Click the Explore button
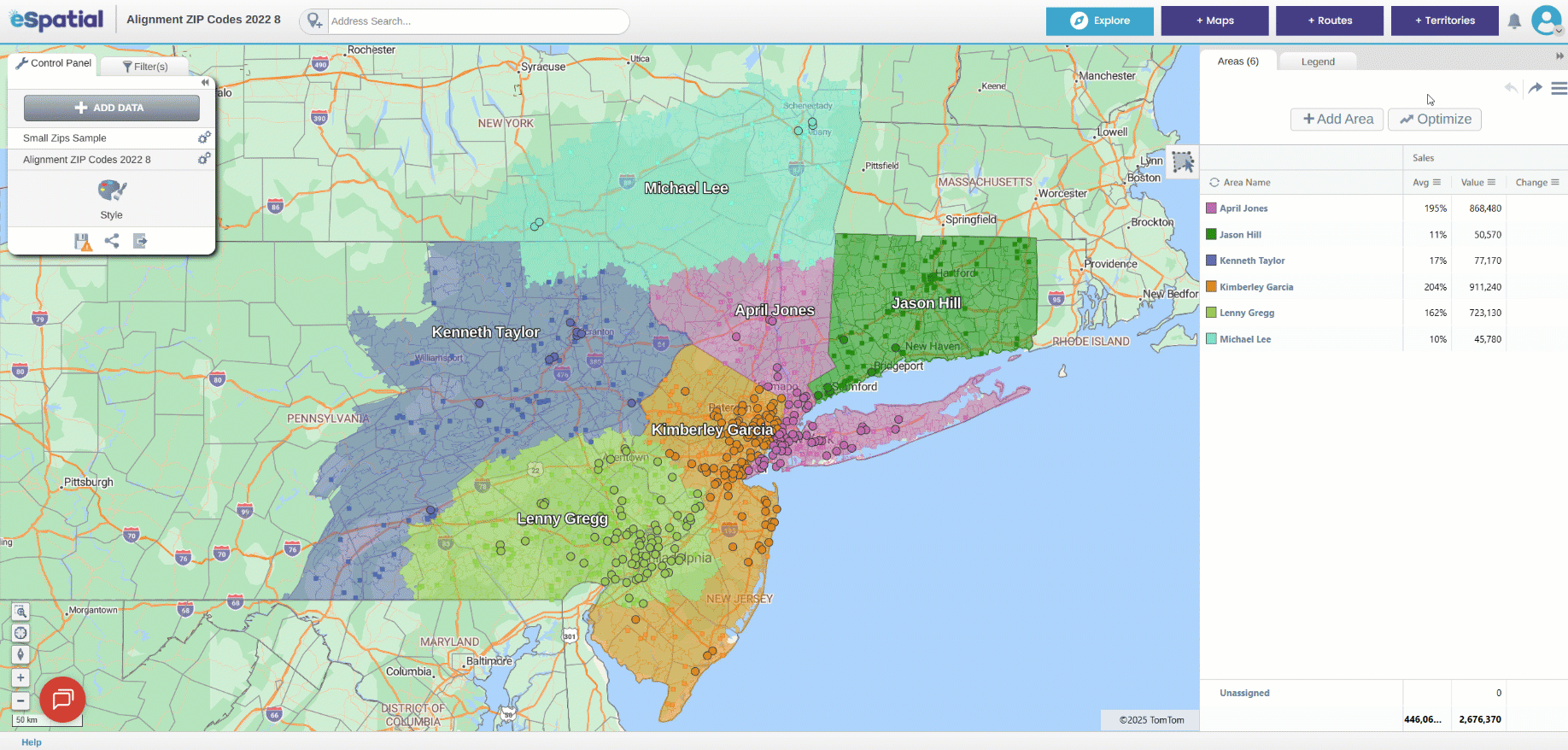Image resolution: width=1568 pixels, height=750 pixels. pos(1100,21)
